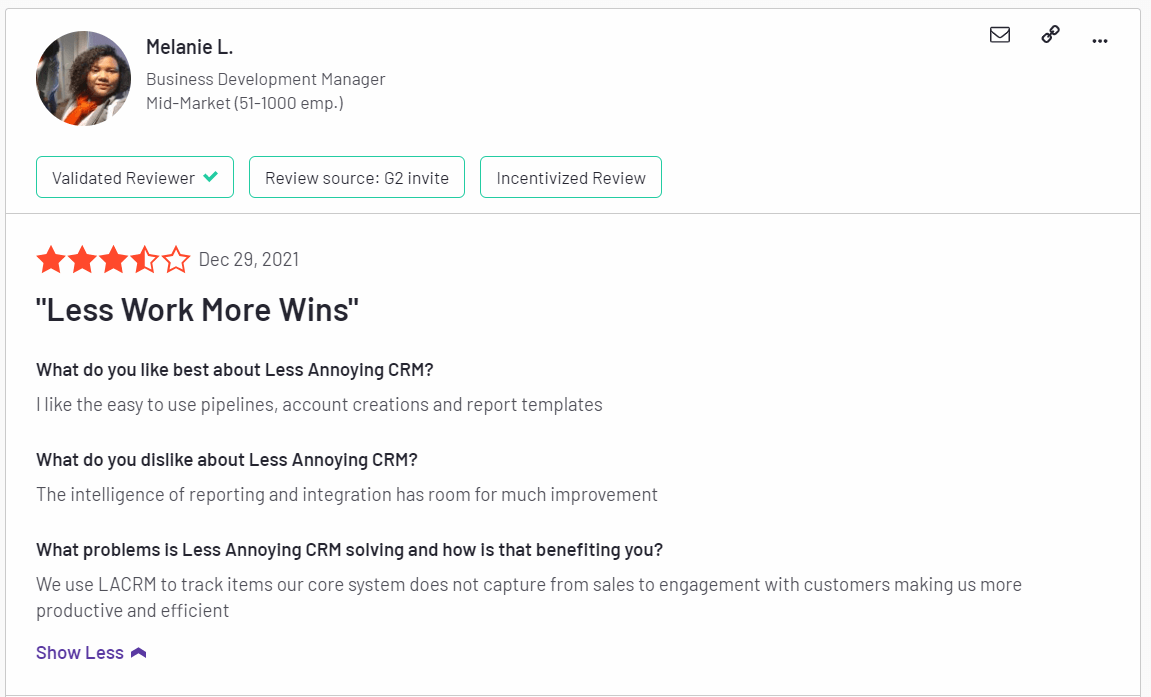This screenshot has width=1151, height=697.
Task: Click the half-filled fourth star
Action: click(x=145, y=260)
